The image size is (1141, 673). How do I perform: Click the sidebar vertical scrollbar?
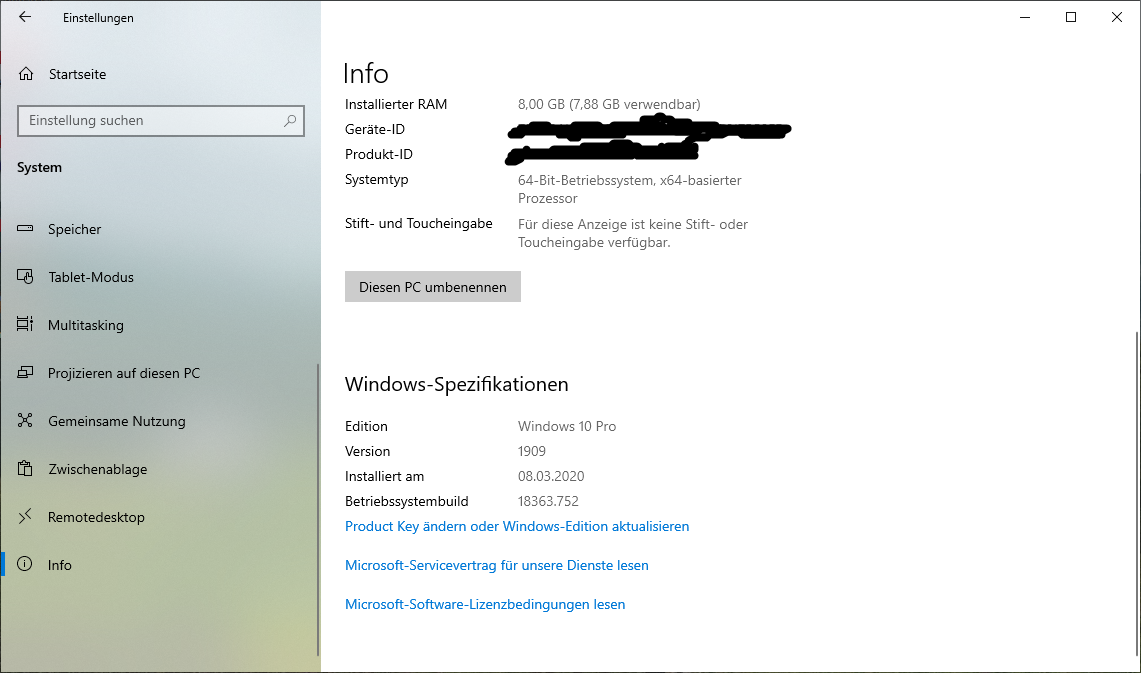tap(318, 509)
